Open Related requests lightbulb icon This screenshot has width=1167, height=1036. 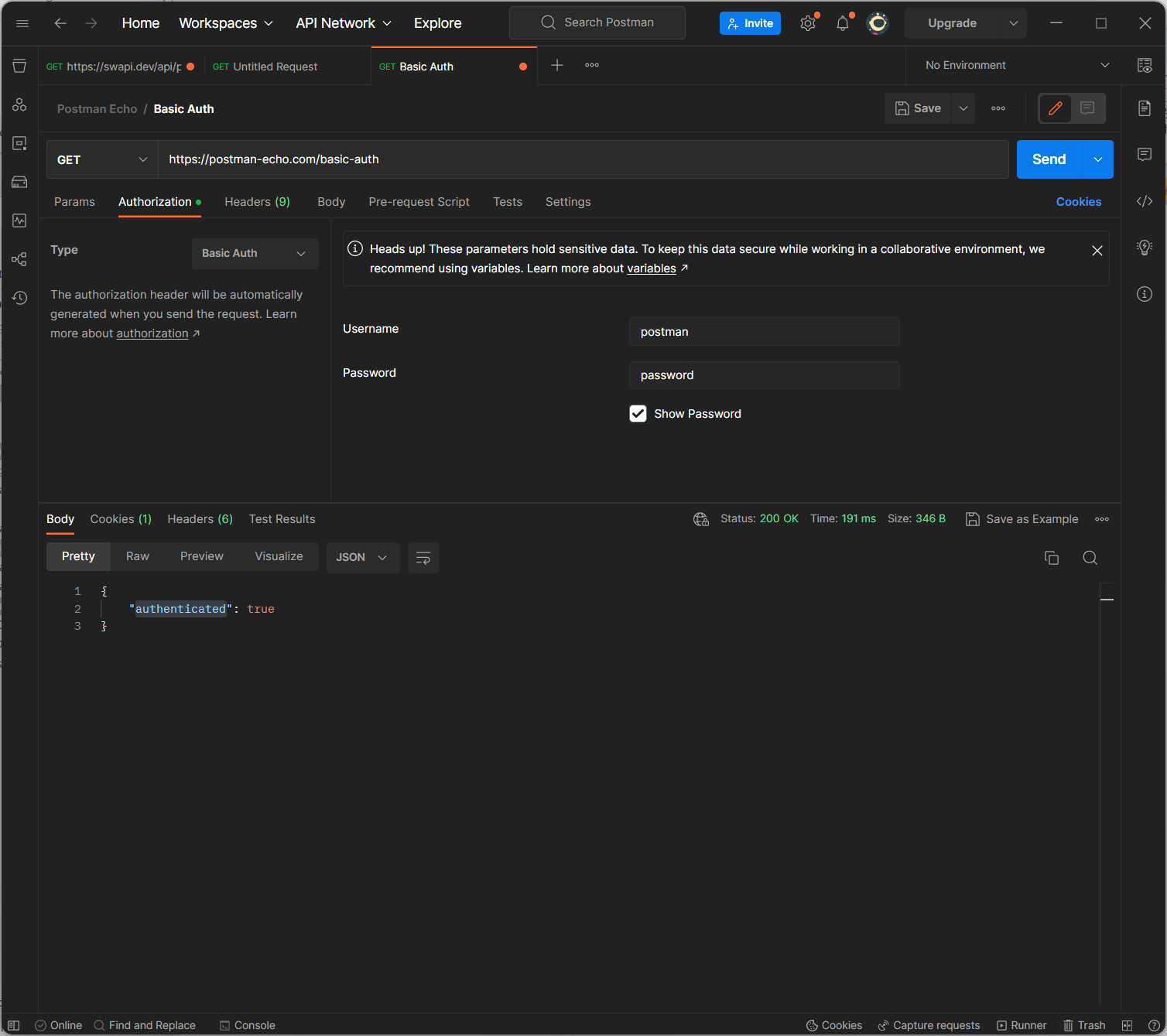coord(1145,248)
